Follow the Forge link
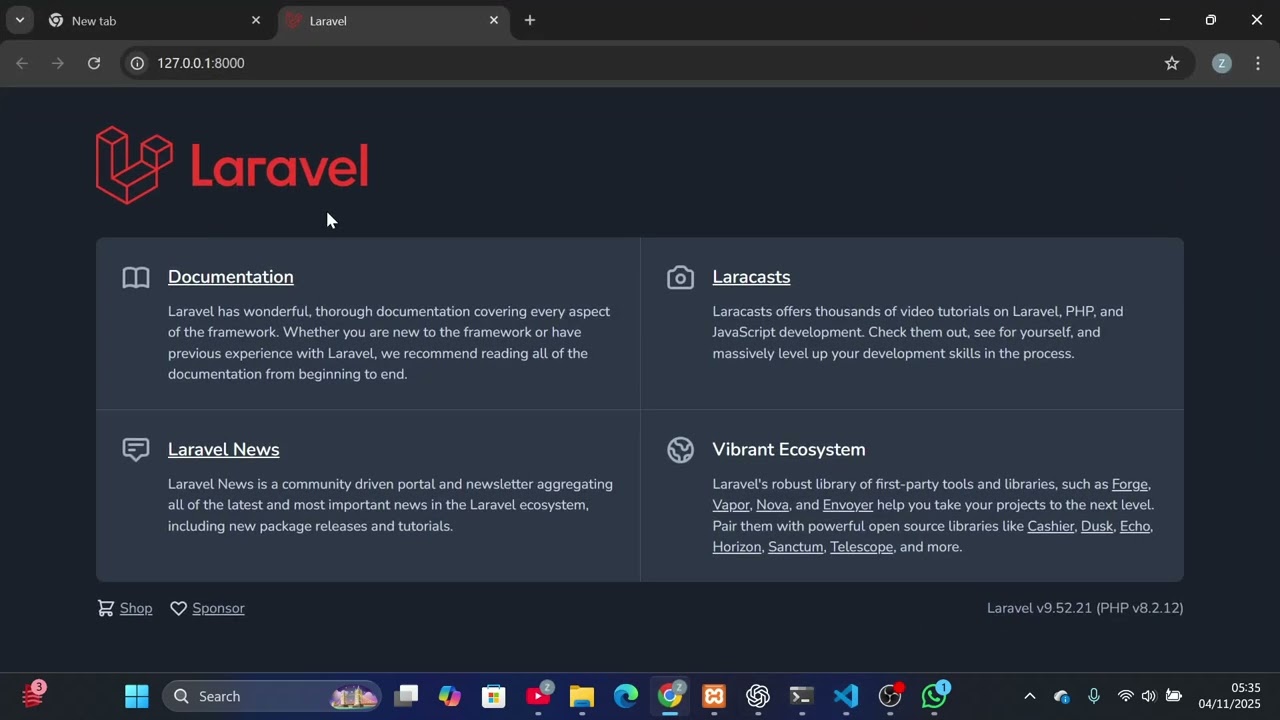The image size is (1280, 720). pyautogui.click(x=1130, y=484)
